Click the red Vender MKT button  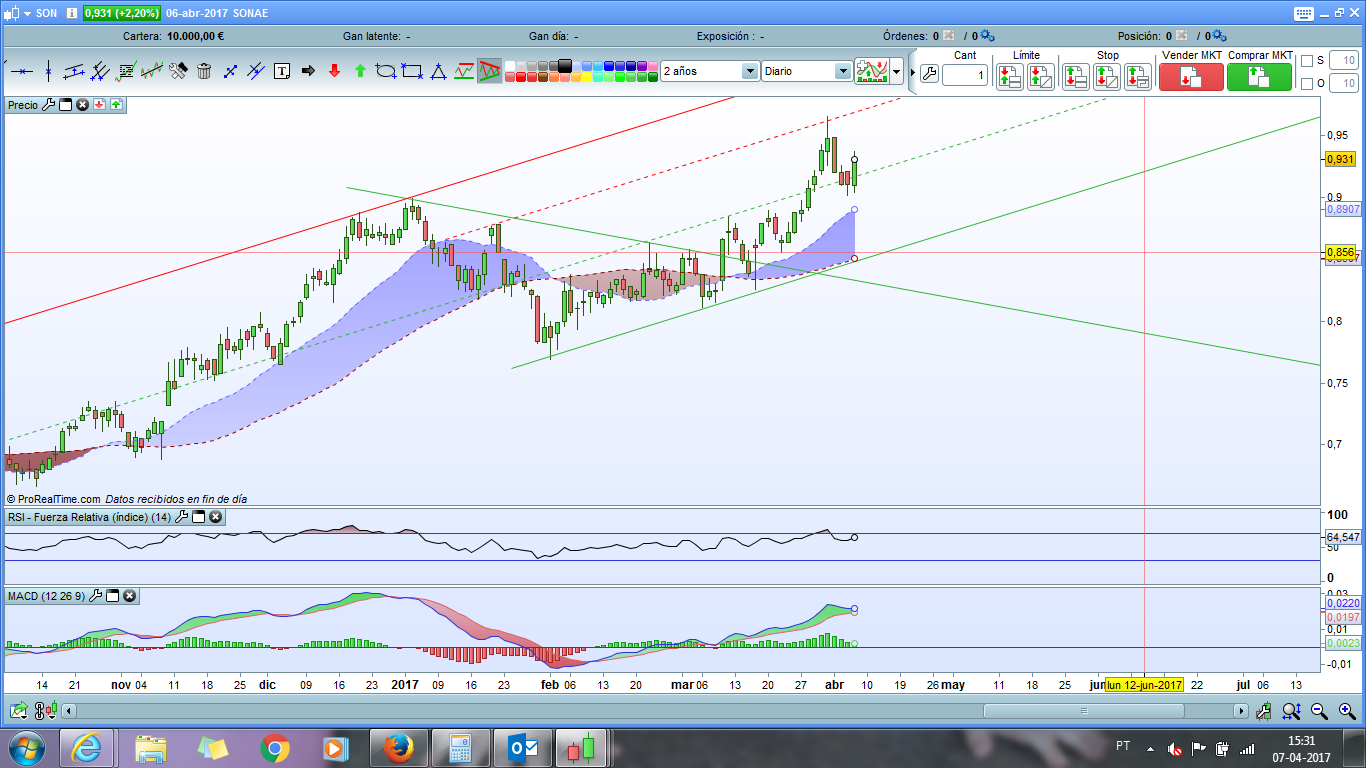tap(1191, 77)
